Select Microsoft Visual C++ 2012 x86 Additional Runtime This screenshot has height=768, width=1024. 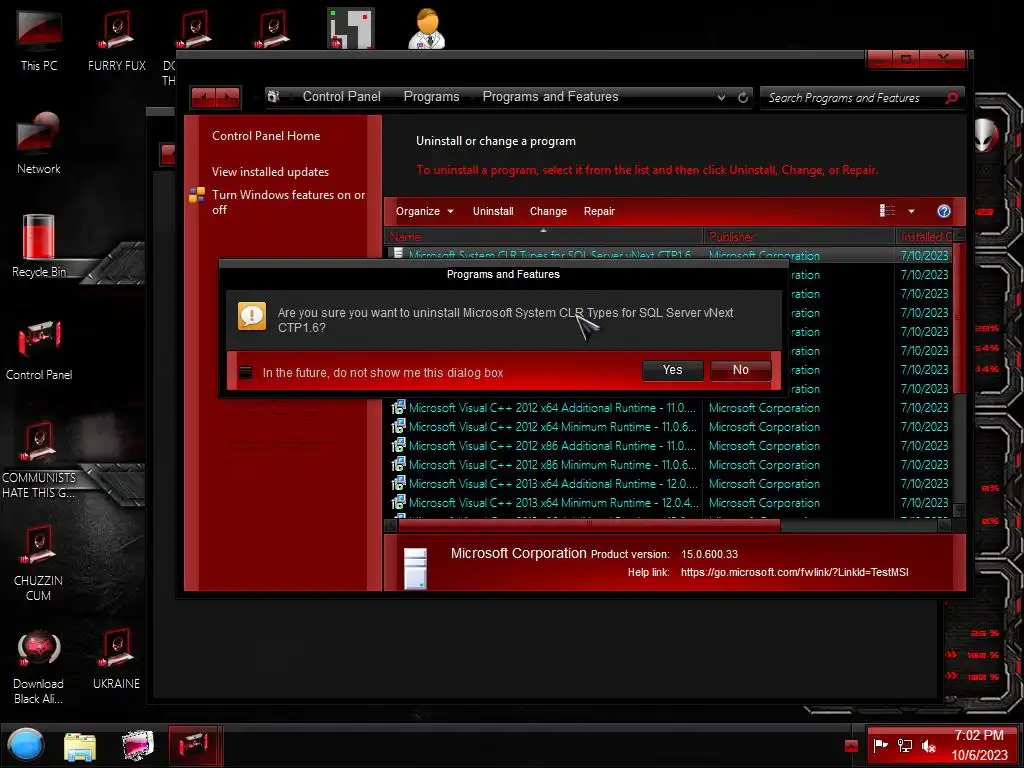coord(670,446)
